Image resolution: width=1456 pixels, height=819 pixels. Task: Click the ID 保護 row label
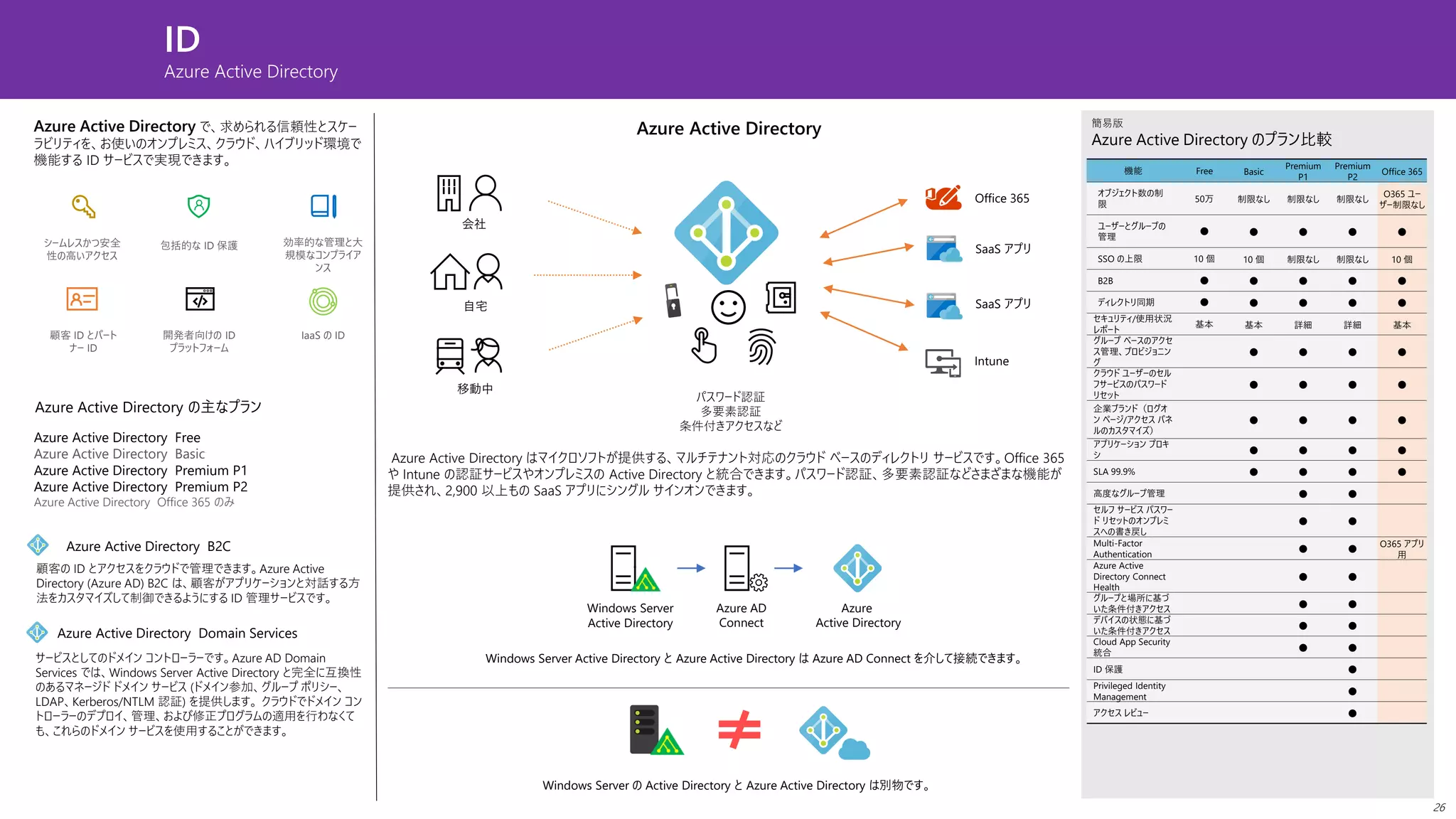coord(1108,669)
